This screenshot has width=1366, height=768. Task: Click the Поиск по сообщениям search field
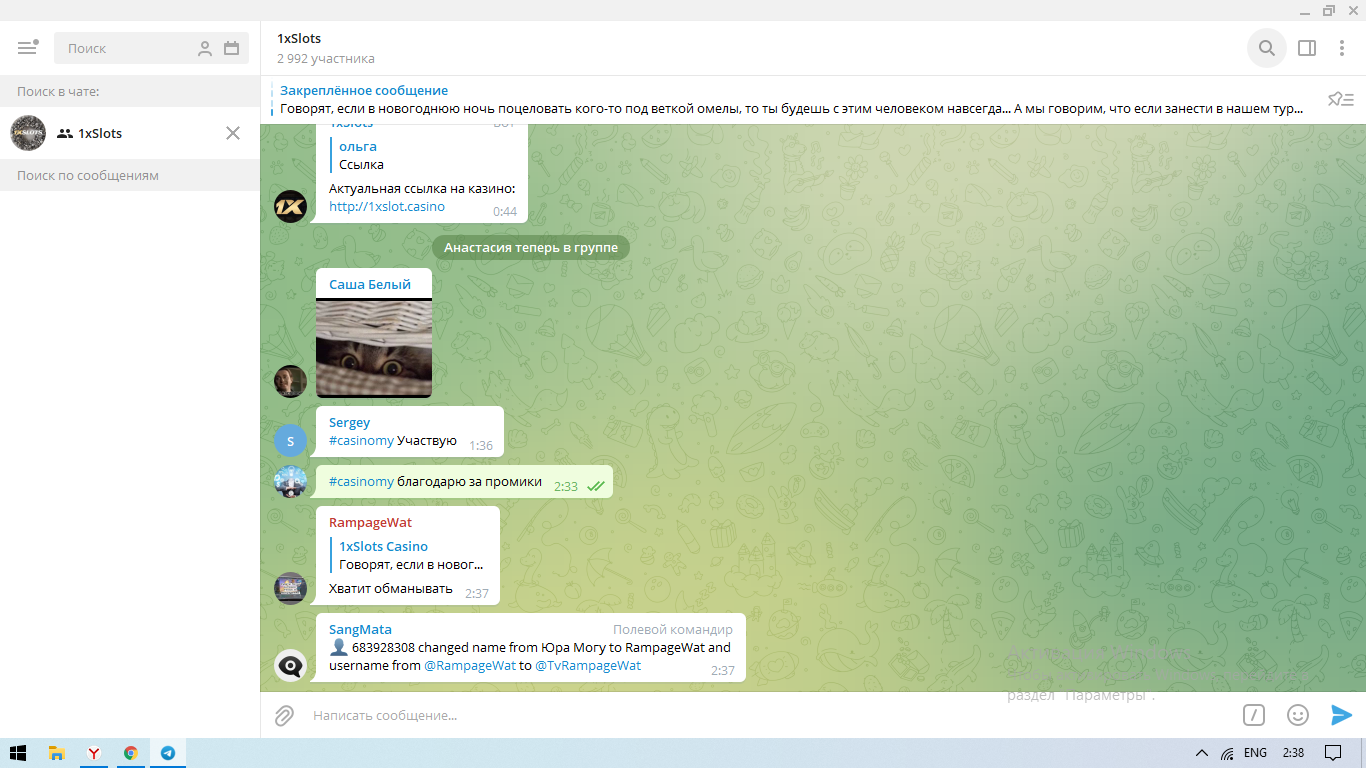click(130, 176)
